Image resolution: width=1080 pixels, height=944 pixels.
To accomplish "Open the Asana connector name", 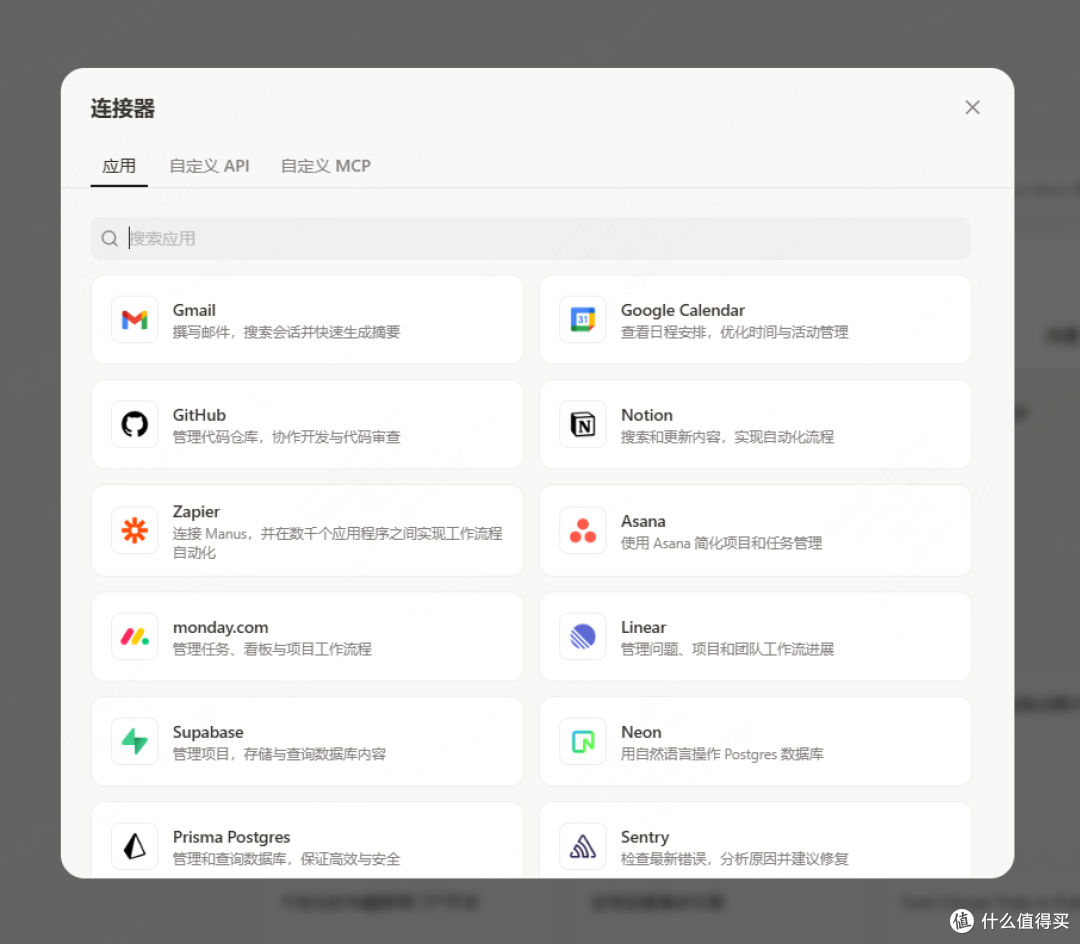I will pyautogui.click(x=643, y=521).
